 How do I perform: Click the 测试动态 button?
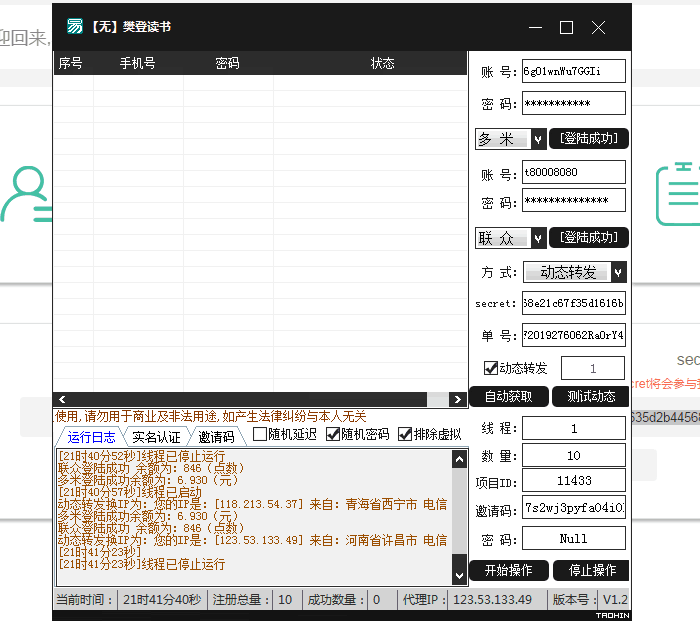point(591,396)
